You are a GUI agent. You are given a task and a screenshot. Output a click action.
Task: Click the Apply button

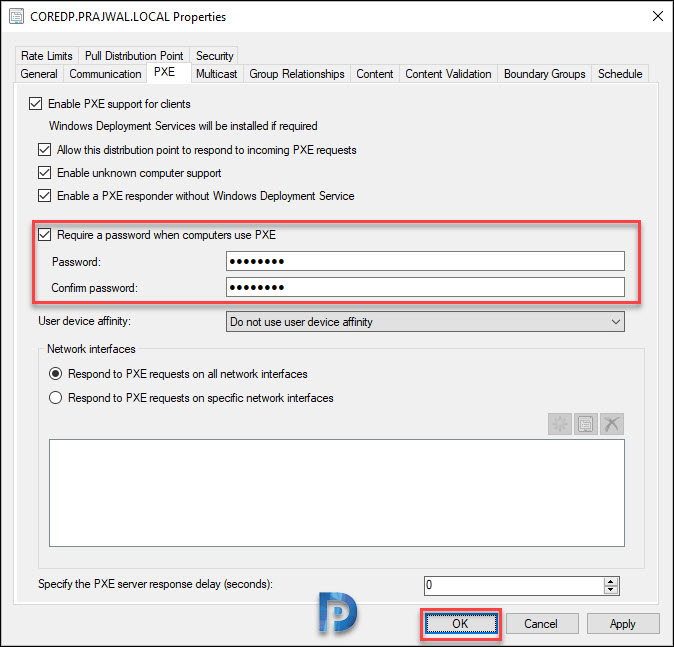622,623
